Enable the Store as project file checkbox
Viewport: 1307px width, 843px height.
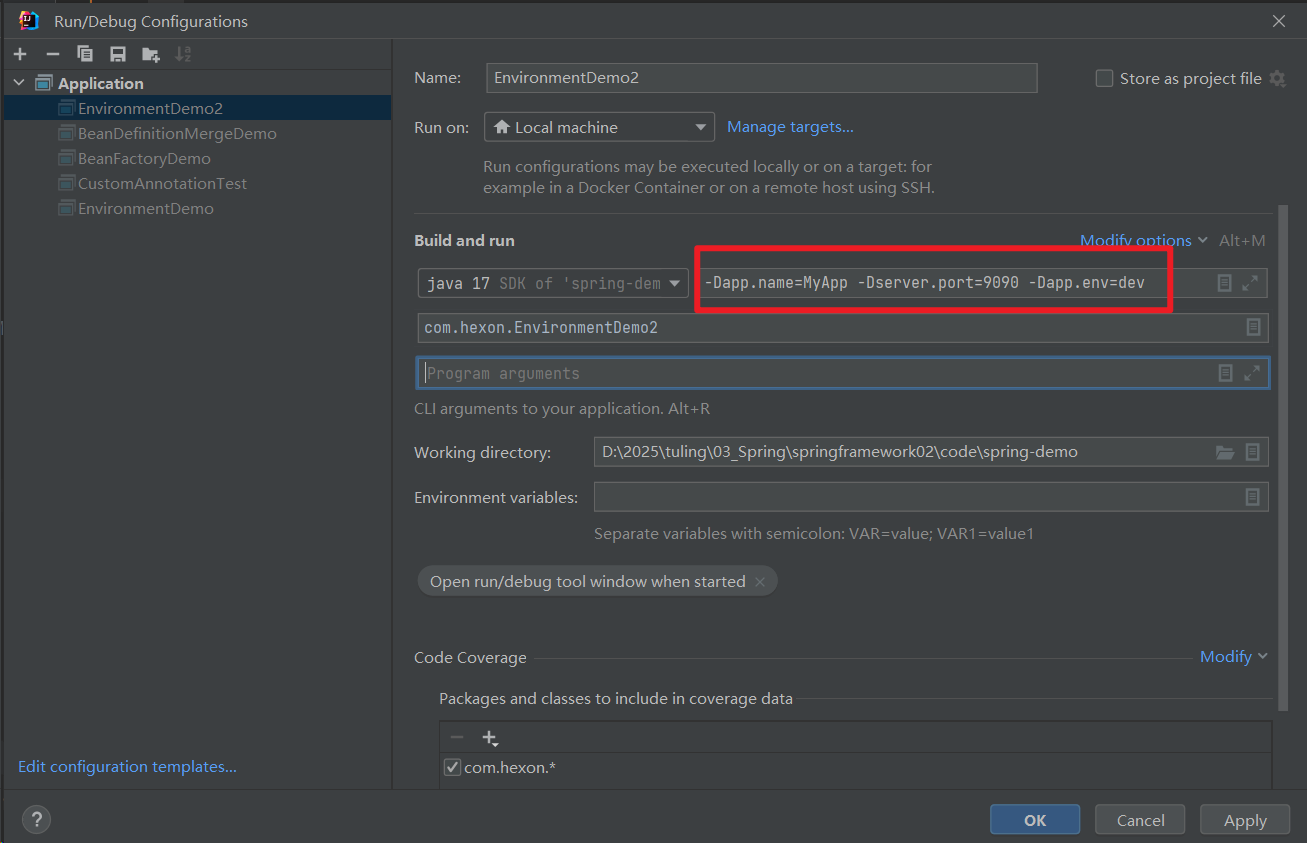[1104, 78]
